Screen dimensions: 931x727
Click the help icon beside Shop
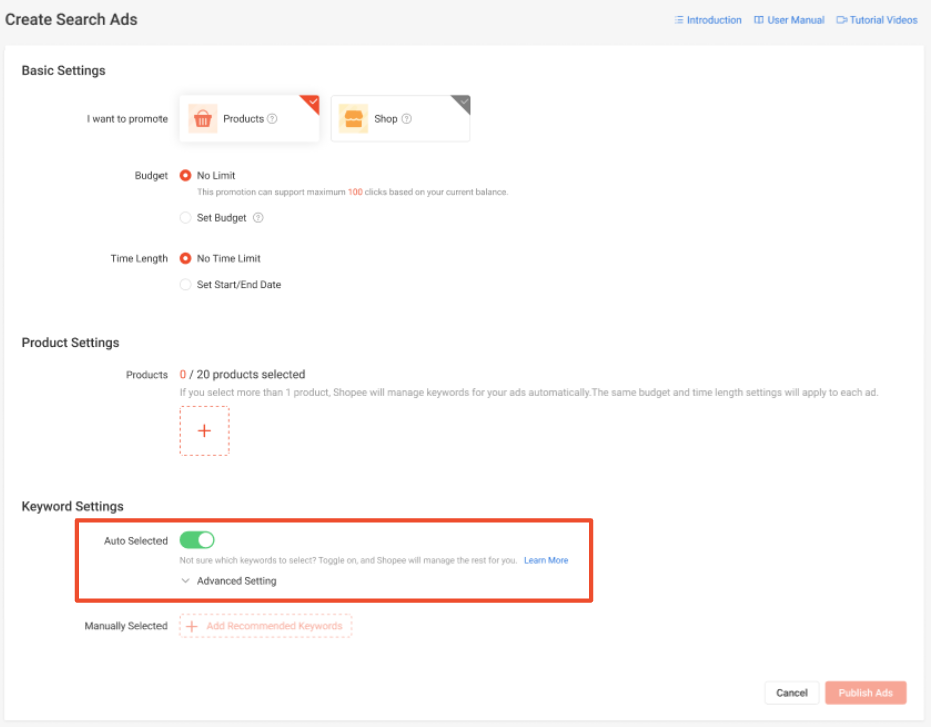pos(406,119)
